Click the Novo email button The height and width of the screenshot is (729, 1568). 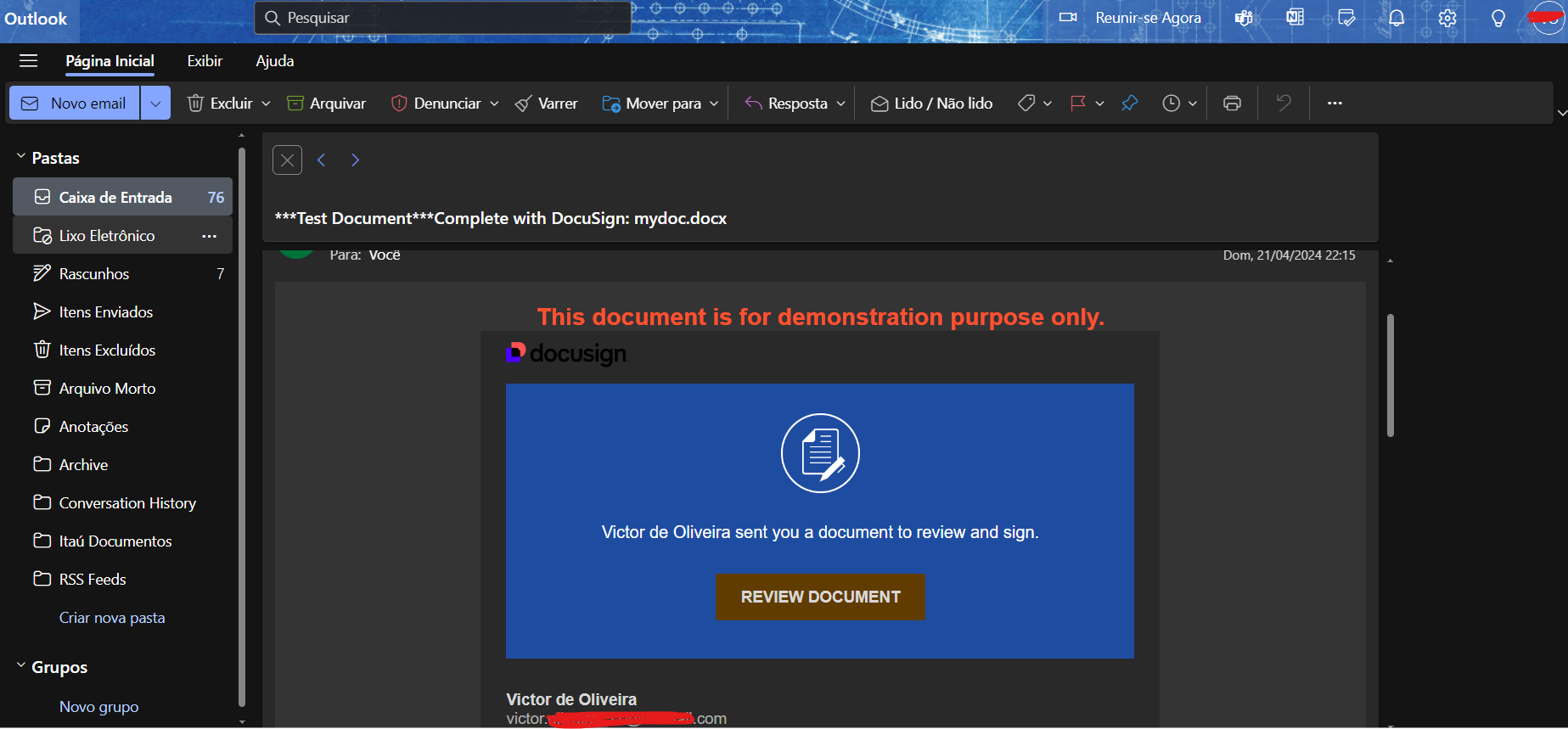pos(75,103)
